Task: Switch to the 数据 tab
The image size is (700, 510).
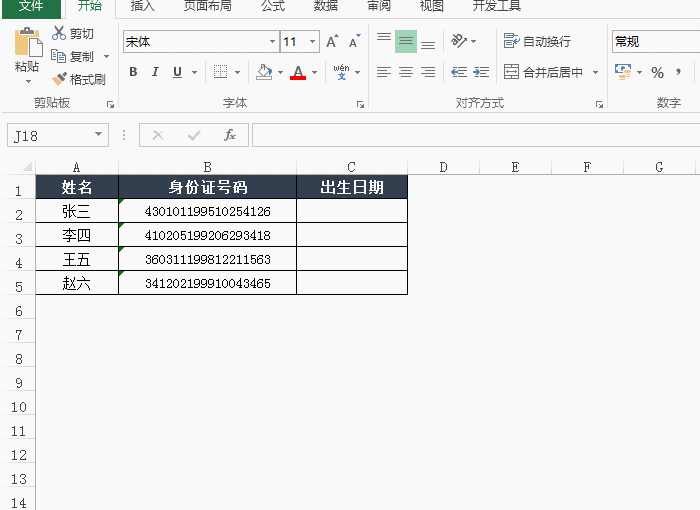Action: (x=325, y=6)
